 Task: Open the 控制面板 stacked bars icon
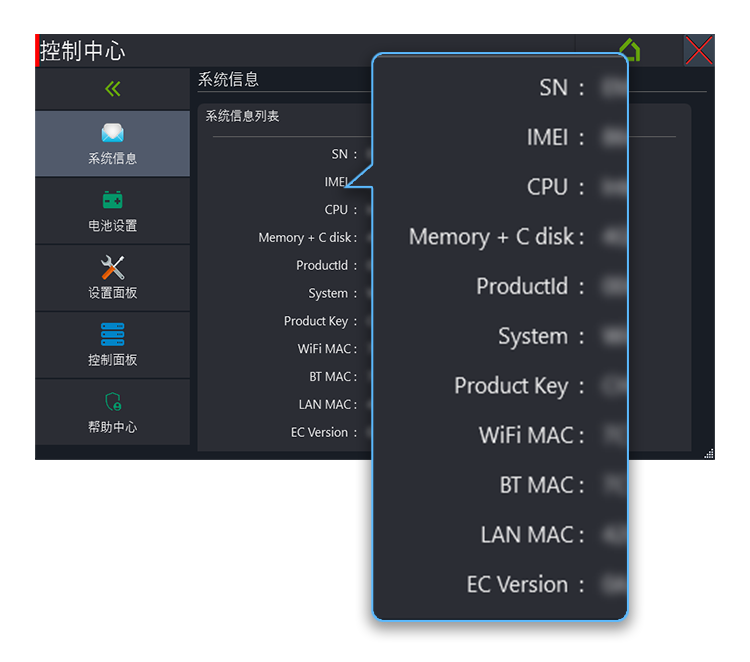[x=112, y=334]
